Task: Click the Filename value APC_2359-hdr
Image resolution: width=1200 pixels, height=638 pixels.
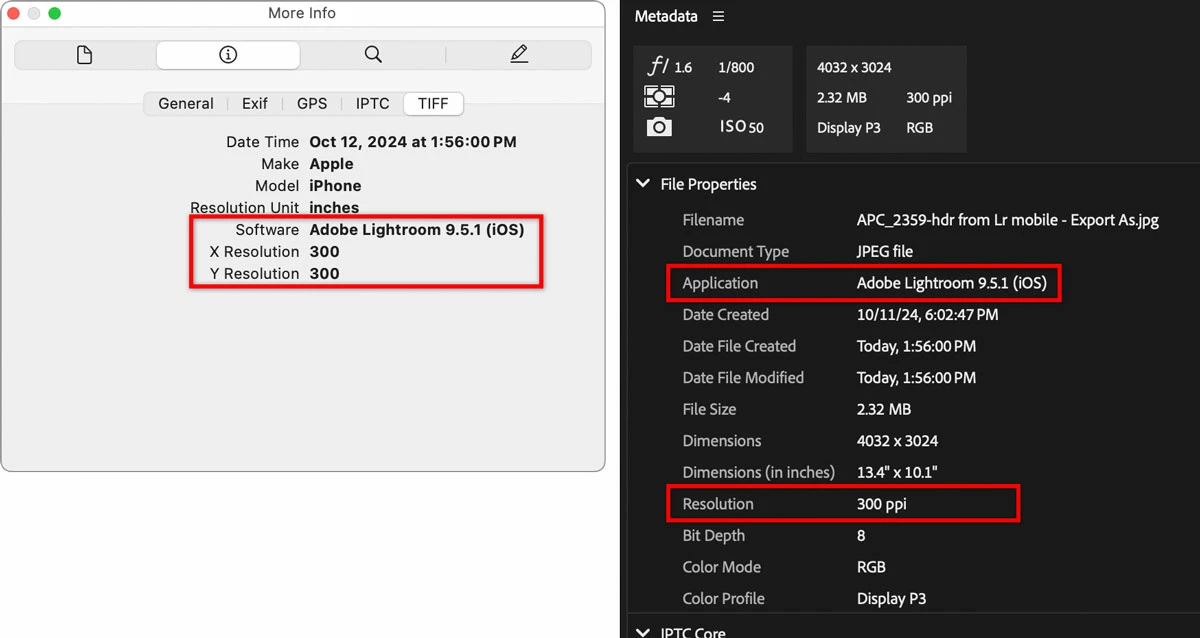Action: coord(1008,220)
